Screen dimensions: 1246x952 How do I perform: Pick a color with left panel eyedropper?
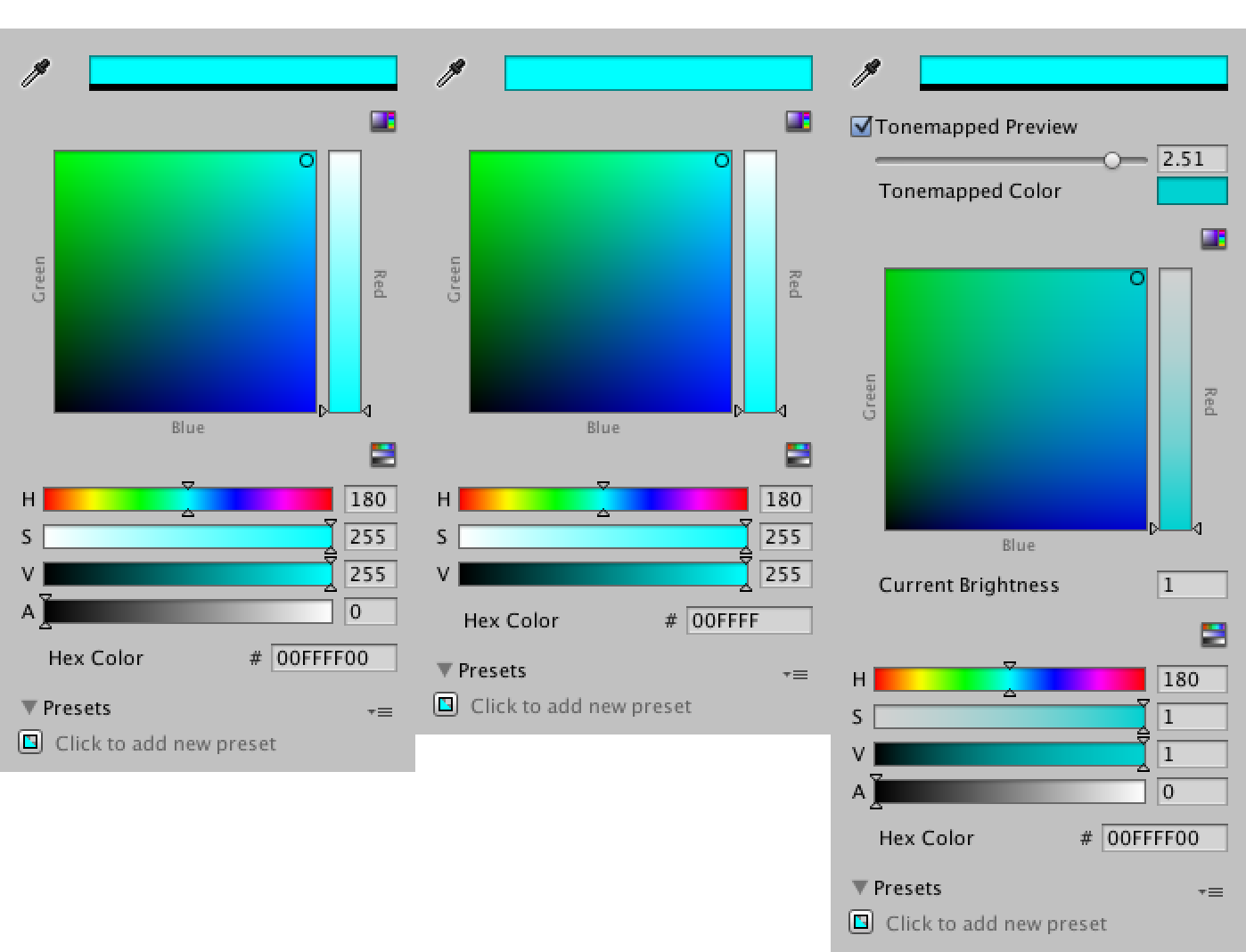[36, 73]
